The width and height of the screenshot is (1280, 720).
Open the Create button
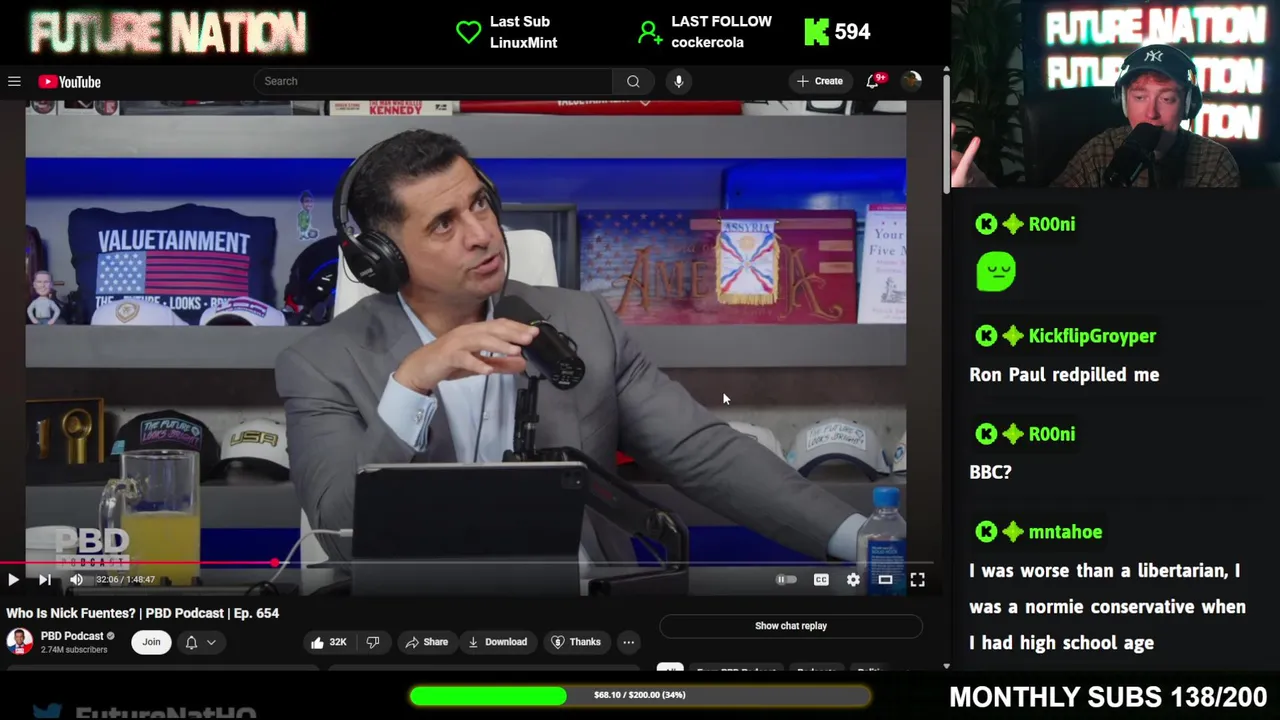[820, 81]
